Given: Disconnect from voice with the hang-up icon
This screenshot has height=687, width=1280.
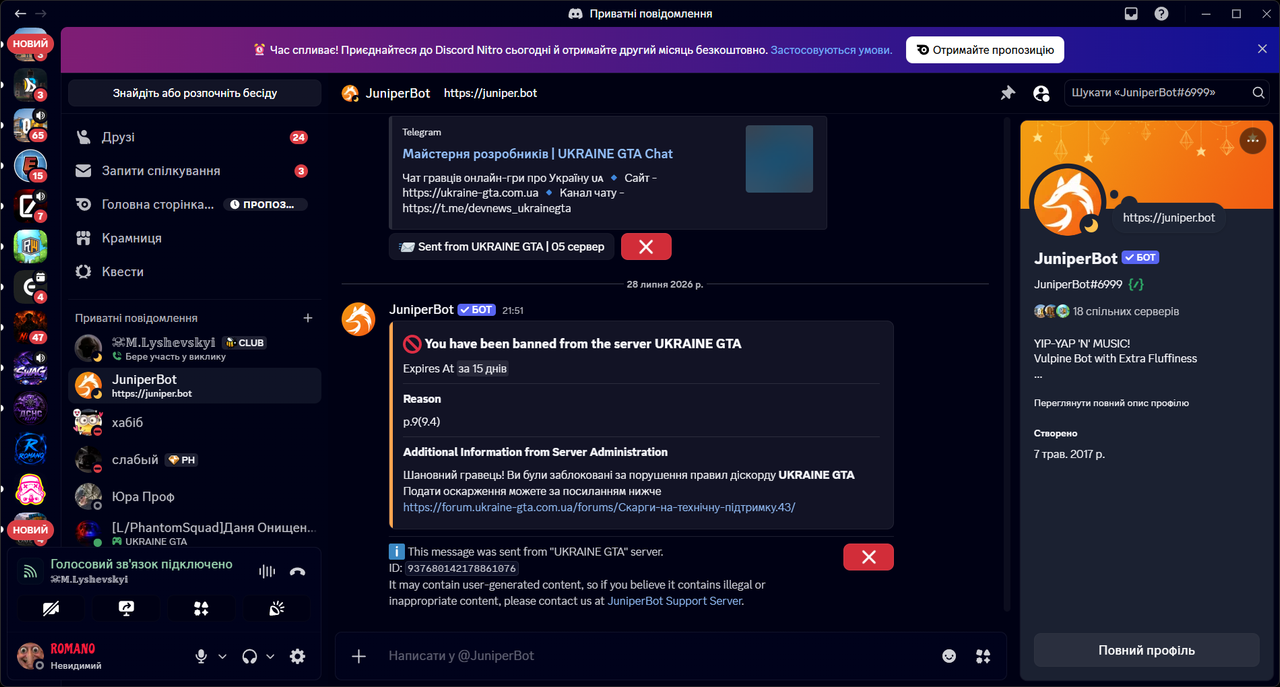Looking at the screenshot, I should coord(297,572).
